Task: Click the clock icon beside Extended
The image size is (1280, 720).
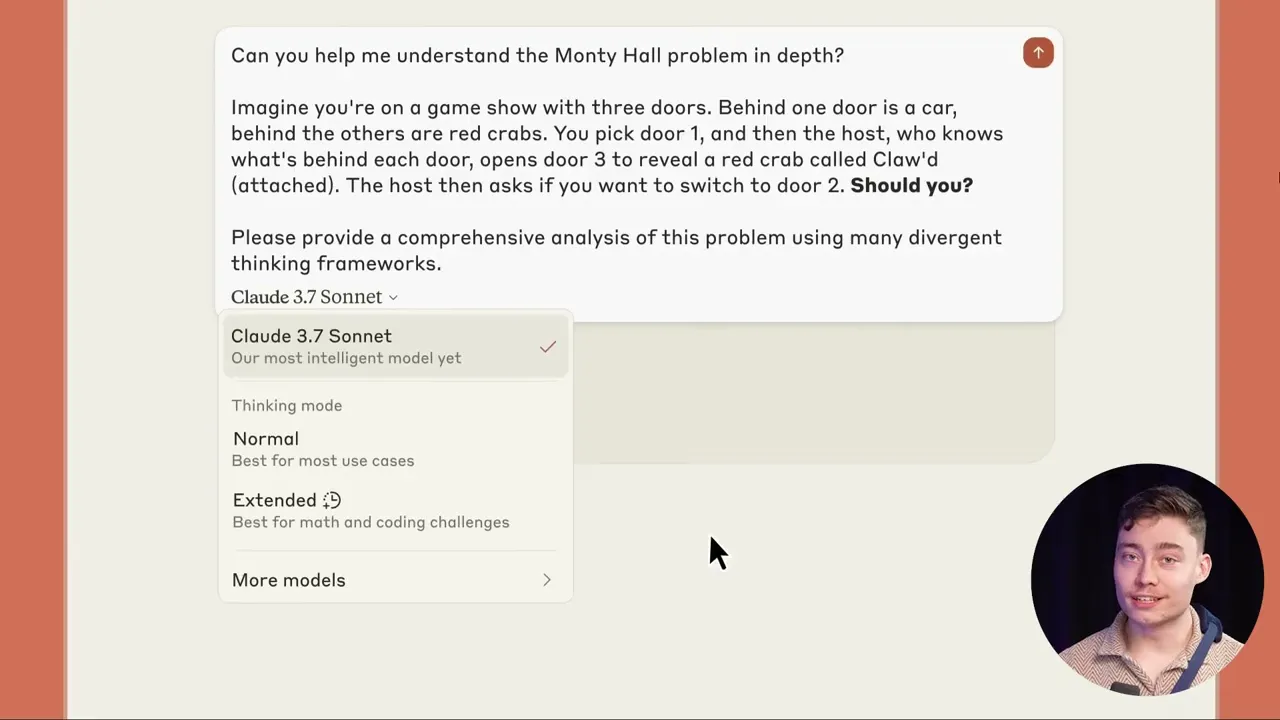Action: point(332,500)
